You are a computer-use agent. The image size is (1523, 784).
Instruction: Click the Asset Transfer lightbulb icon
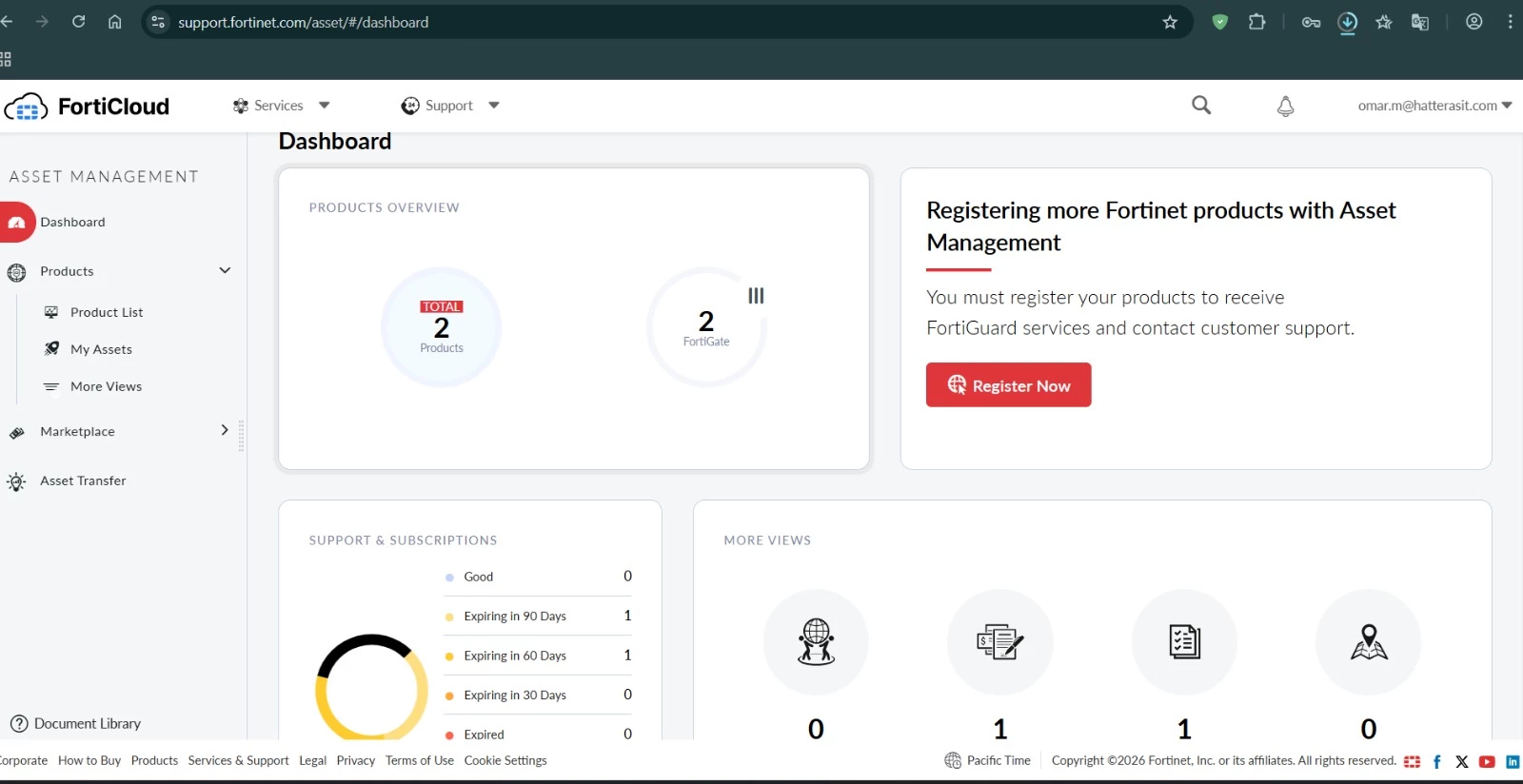[16, 481]
